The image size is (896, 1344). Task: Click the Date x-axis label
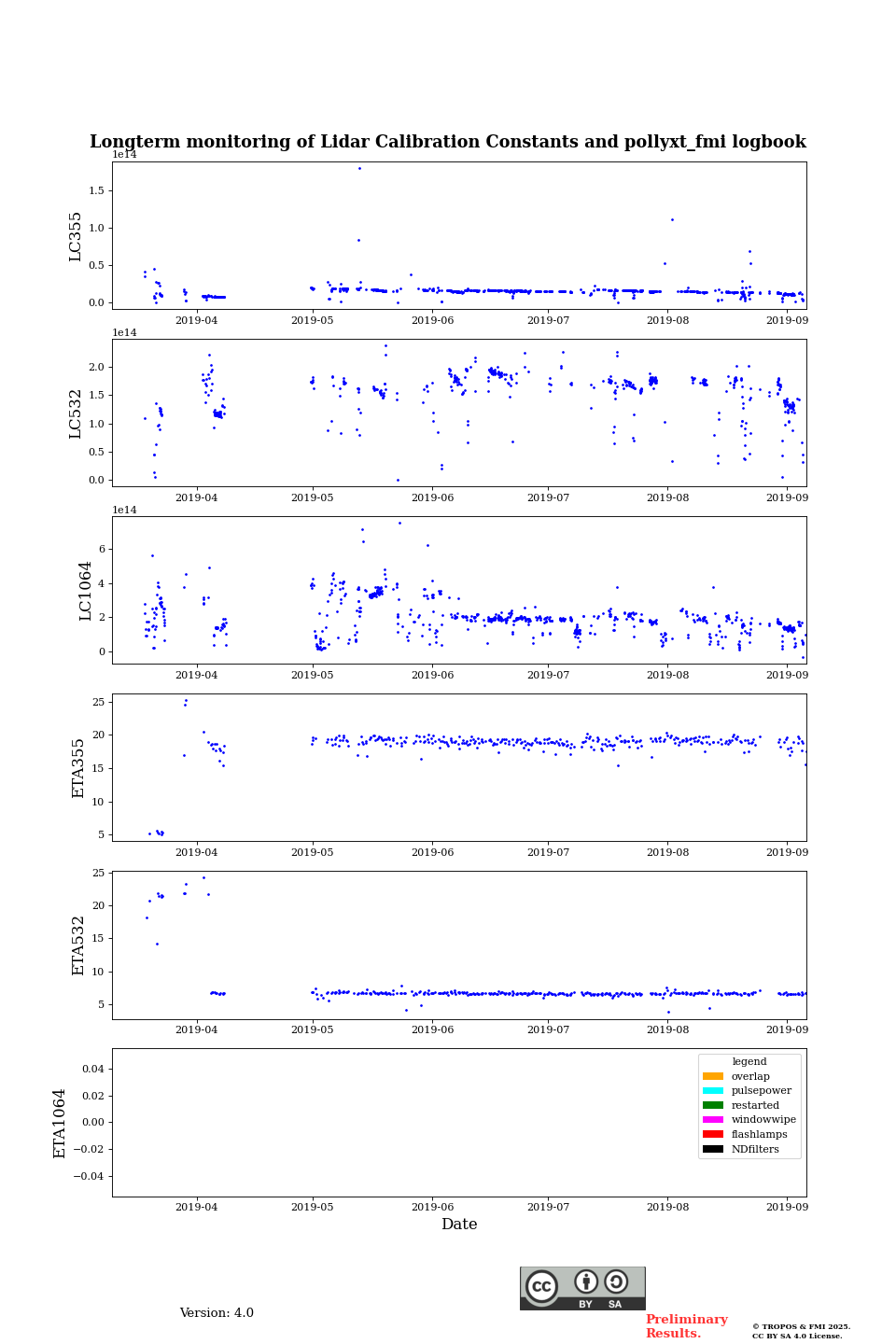tap(459, 1225)
